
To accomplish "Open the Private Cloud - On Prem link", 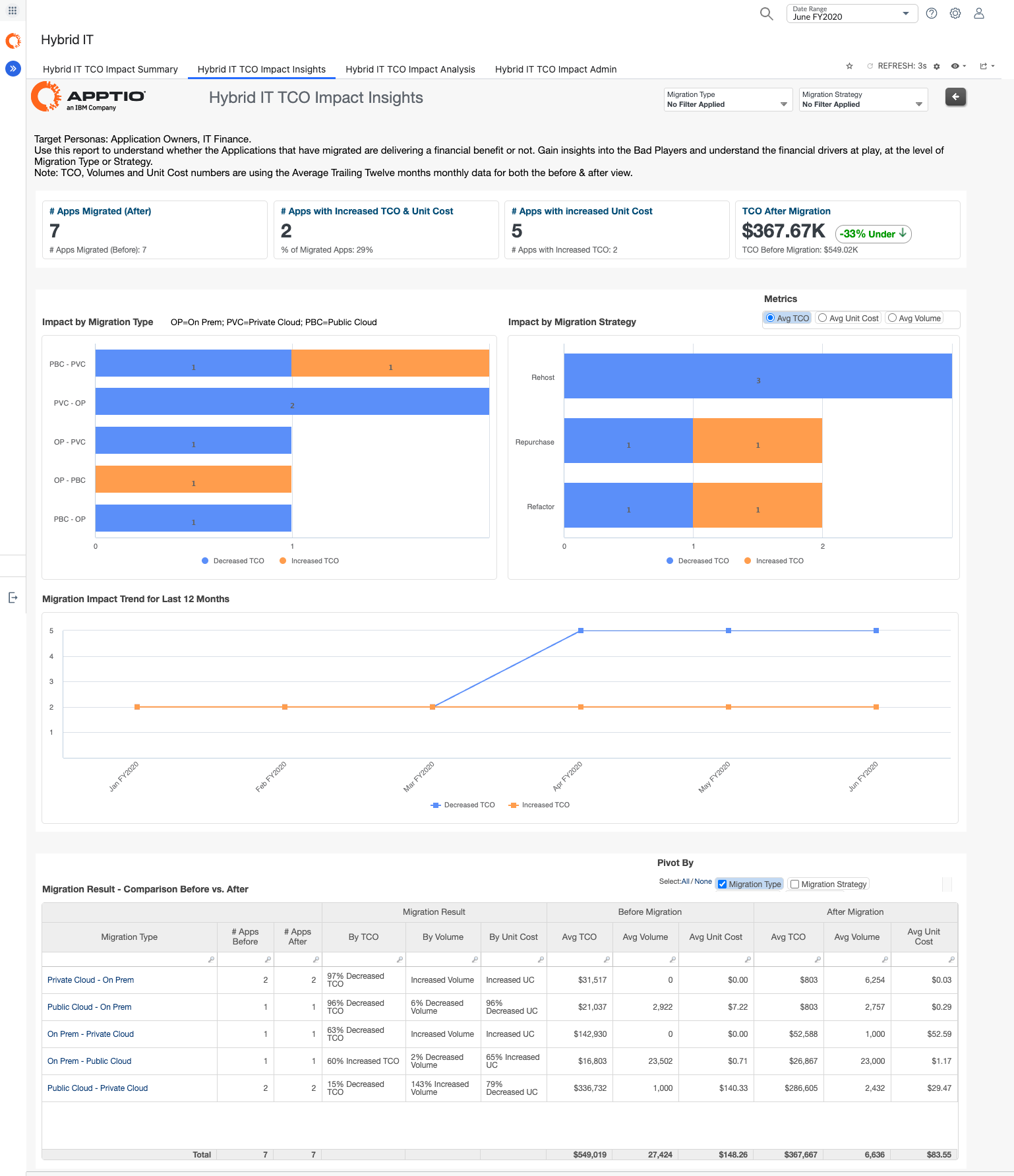I will (90, 980).
